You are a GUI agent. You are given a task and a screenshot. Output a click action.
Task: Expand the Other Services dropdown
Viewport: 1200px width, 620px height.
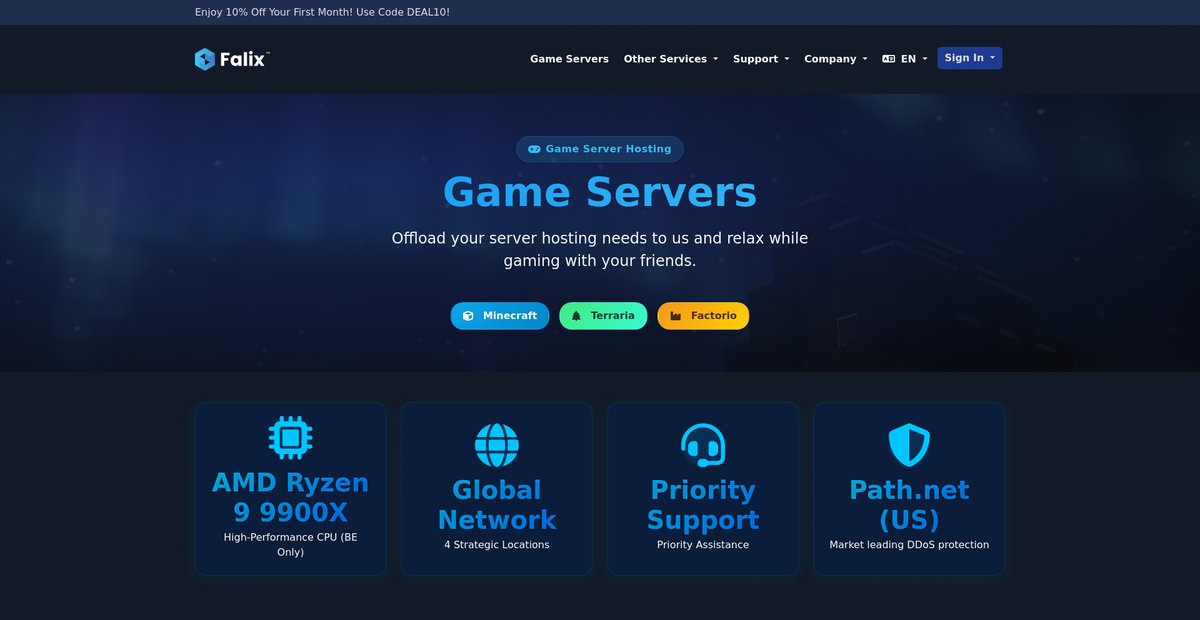(671, 59)
